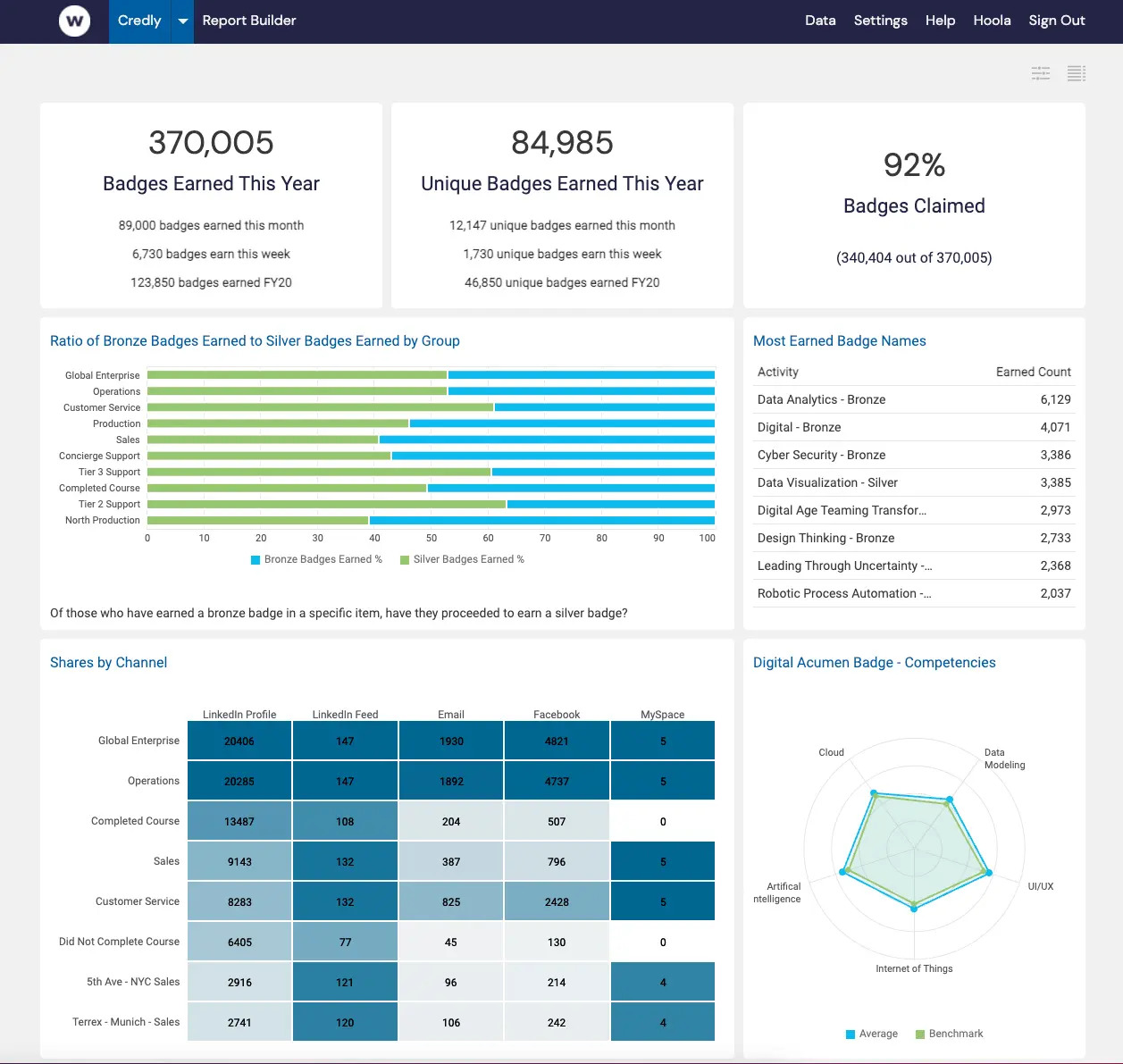Click the 2428 Customer Service Facebook cell
This screenshot has height=1064, width=1123.
point(557,901)
